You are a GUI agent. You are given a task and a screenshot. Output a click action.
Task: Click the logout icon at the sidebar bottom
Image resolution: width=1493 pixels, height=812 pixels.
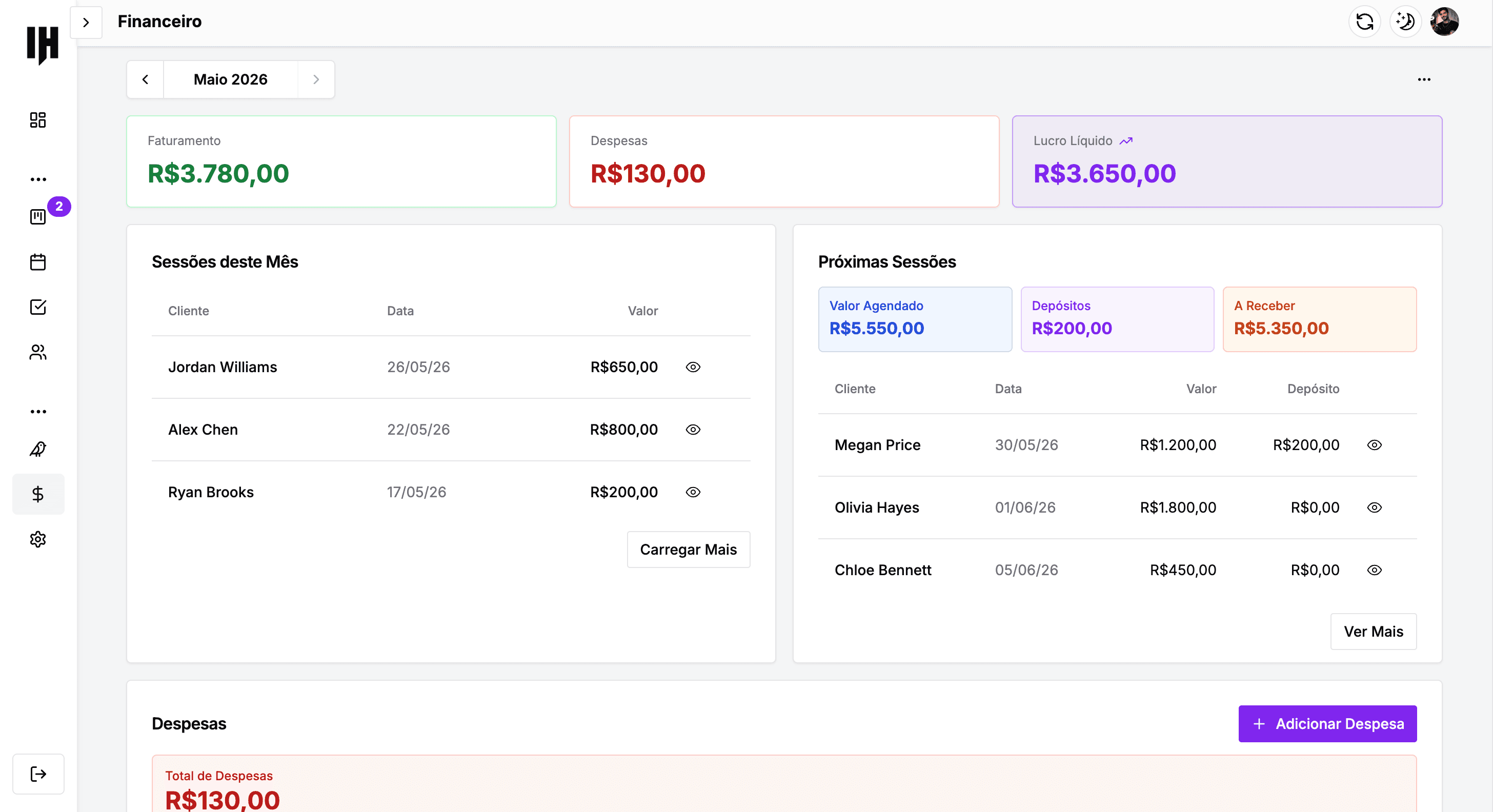click(x=38, y=775)
